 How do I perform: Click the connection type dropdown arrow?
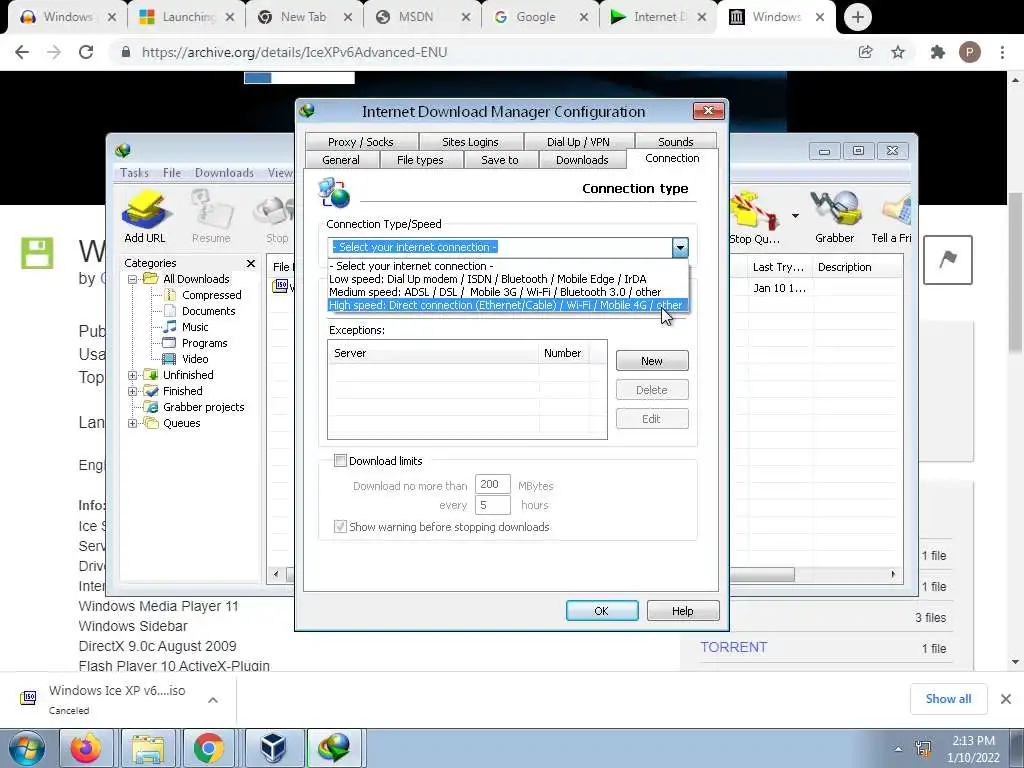tap(680, 248)
